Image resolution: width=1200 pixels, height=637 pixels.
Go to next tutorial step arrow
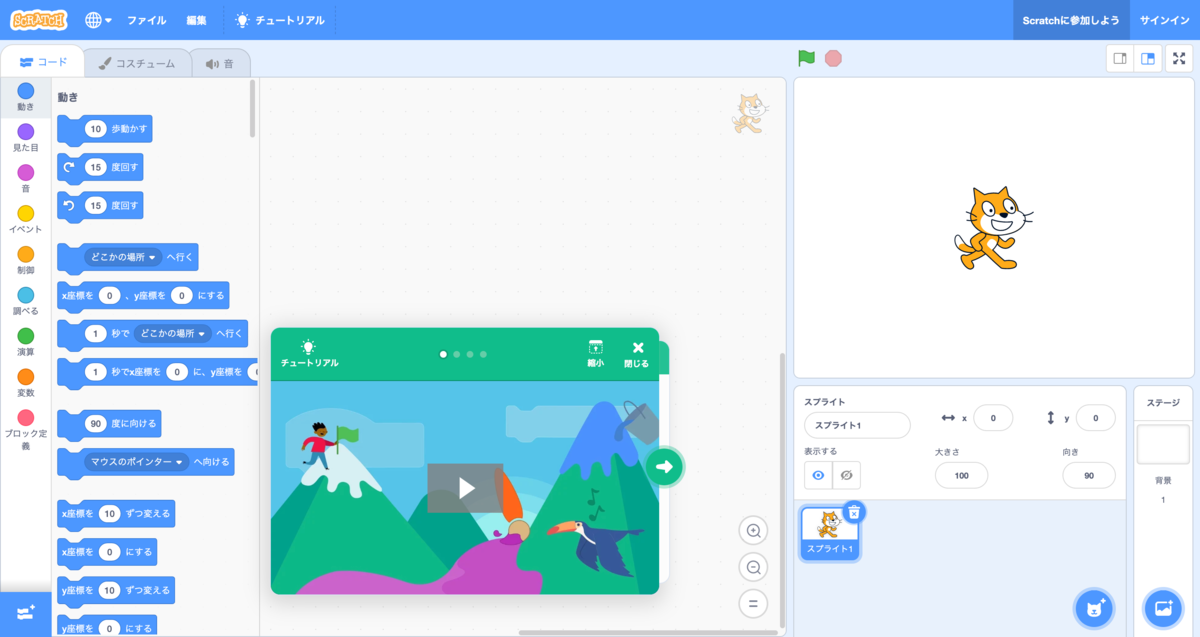click(664, 466)
